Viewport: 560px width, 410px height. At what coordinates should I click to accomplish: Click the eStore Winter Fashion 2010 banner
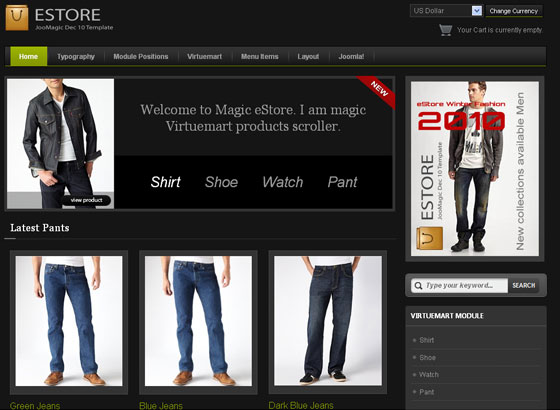475,169
